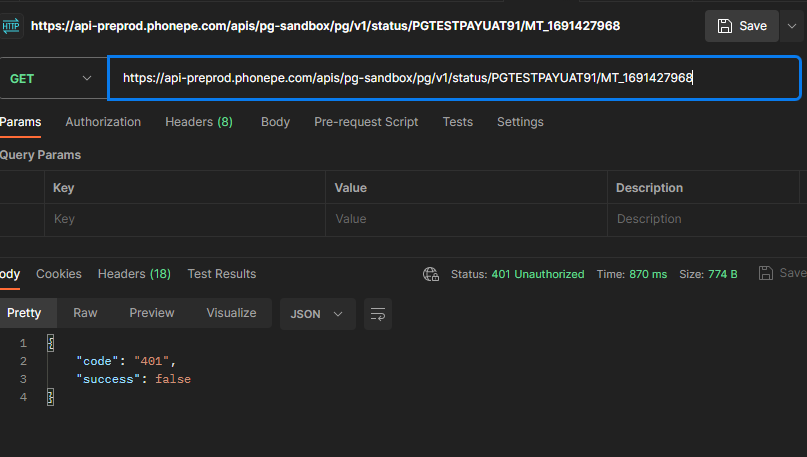Click the query param Key input cell
Image resolution: width=807 pixels, height=457 pixels.
tap(185, 219)
